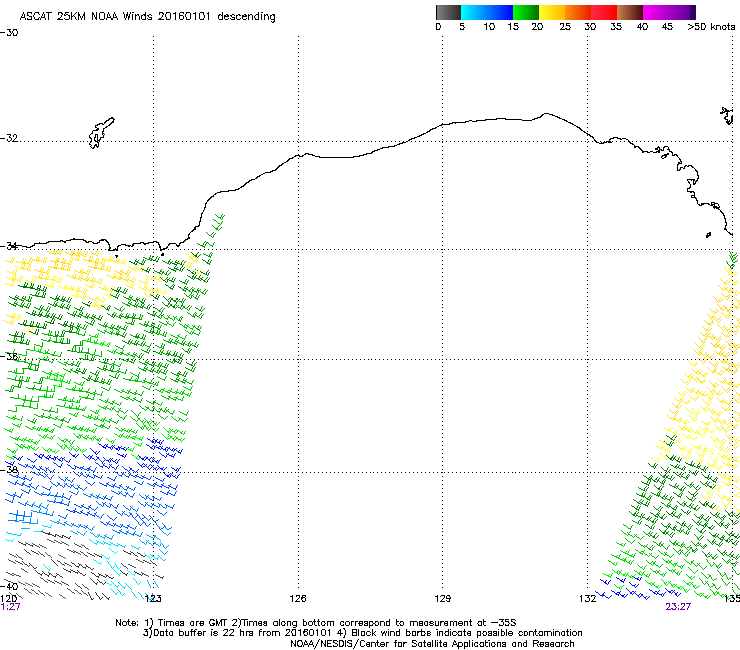Viewport: 740px width, 650px height.
Task: Choose the green 15-20 knots legend color
Action: (526, 12)
